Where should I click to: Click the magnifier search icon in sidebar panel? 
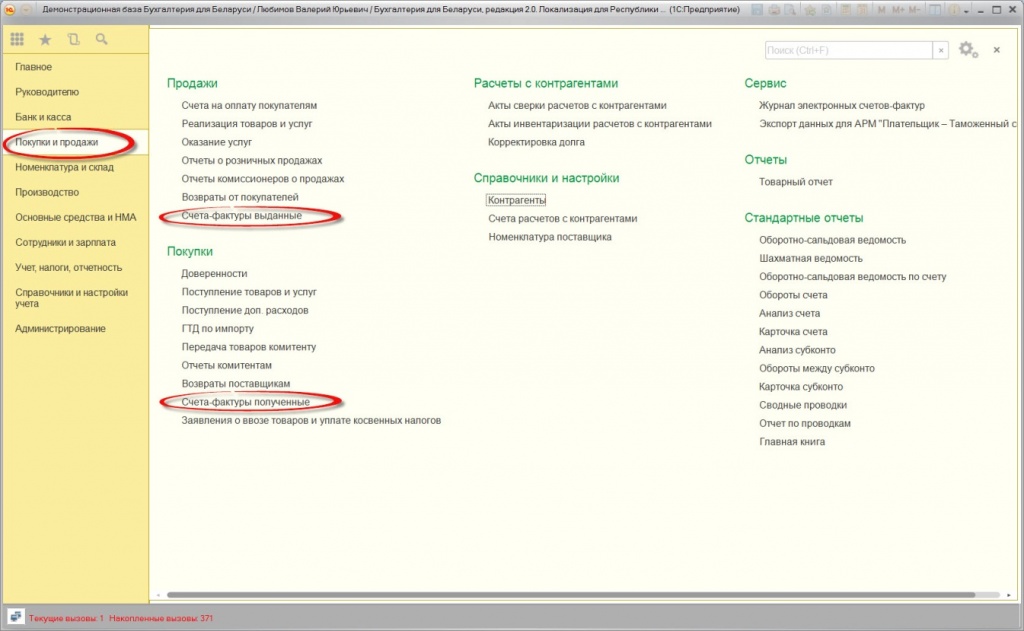(x=101, y=40)
